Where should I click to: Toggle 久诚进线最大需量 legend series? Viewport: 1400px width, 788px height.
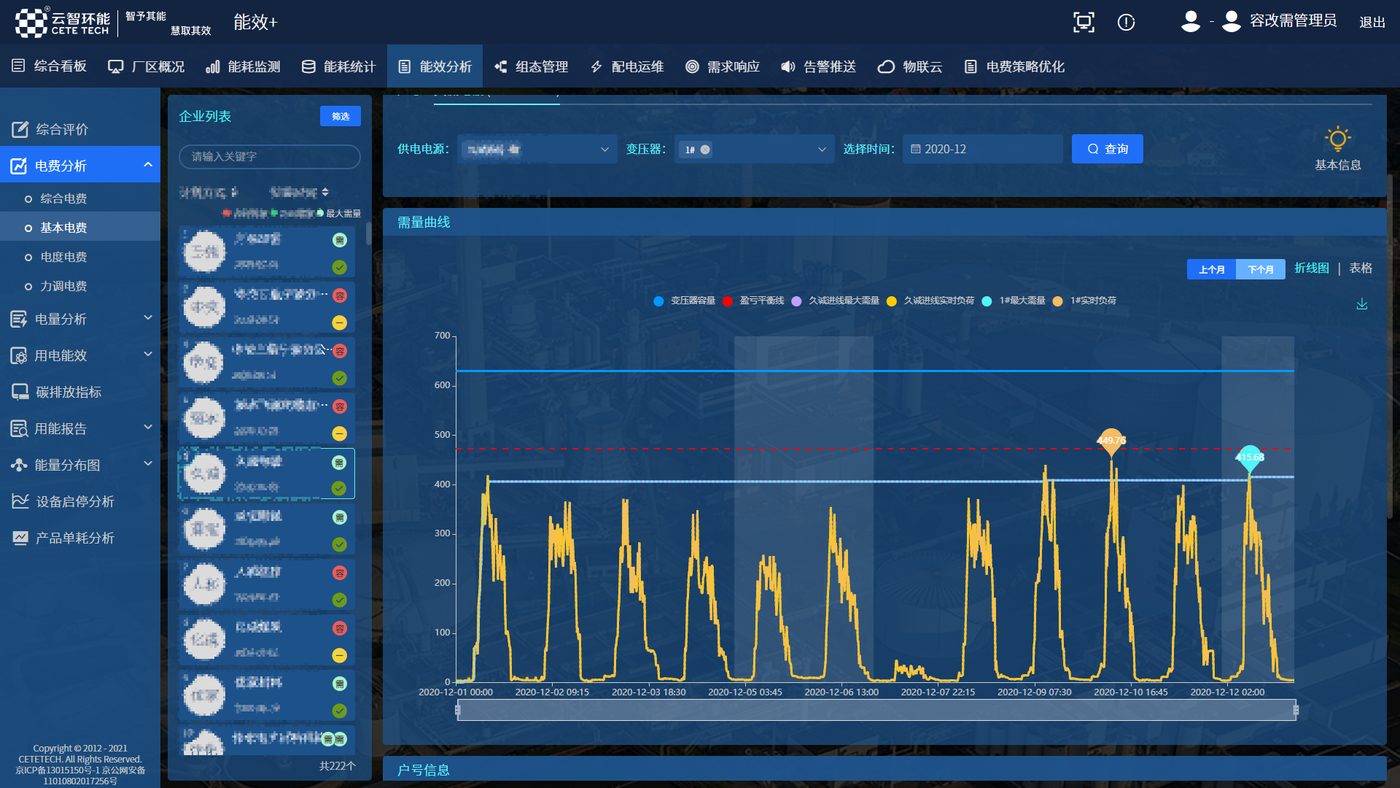835,300
